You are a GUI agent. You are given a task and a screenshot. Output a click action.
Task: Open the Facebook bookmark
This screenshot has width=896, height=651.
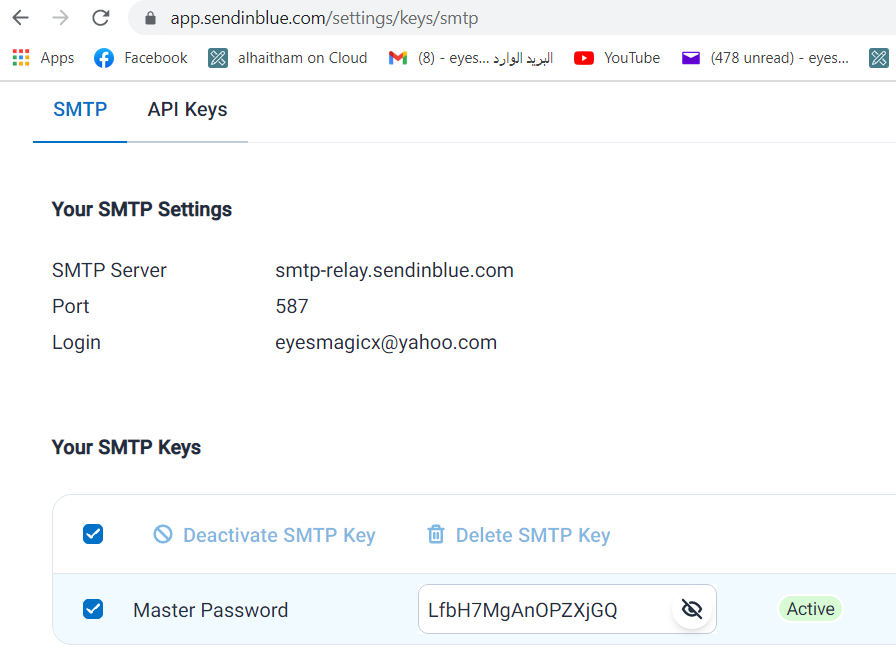pos(141,58)
